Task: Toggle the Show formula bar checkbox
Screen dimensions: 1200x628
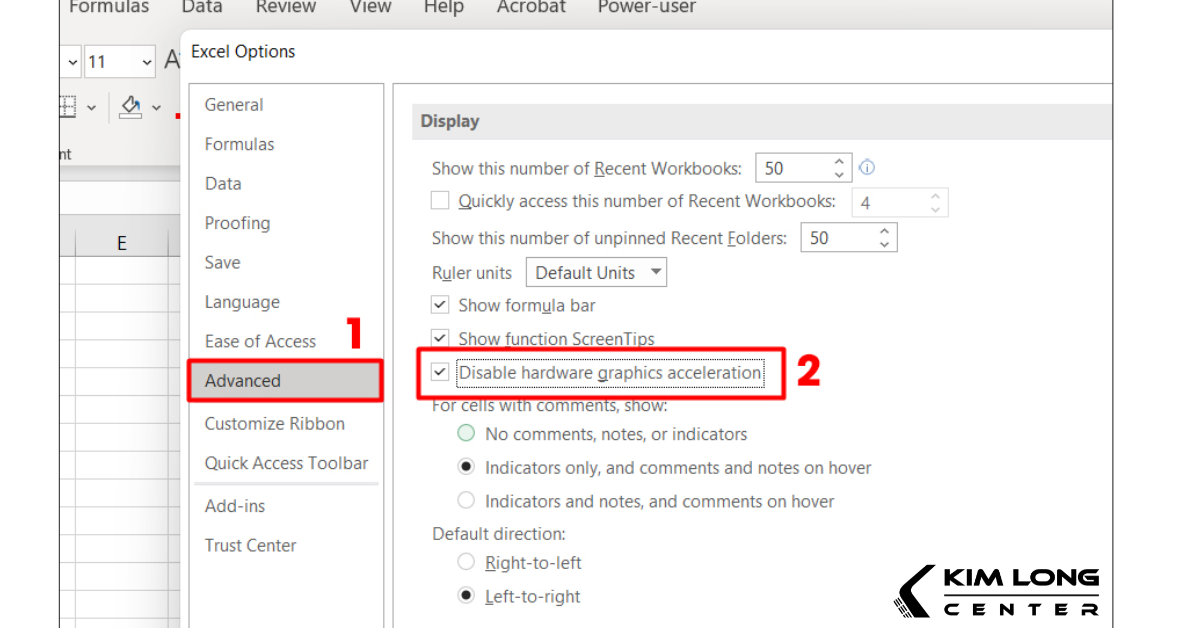Action: tap(440, 304)
